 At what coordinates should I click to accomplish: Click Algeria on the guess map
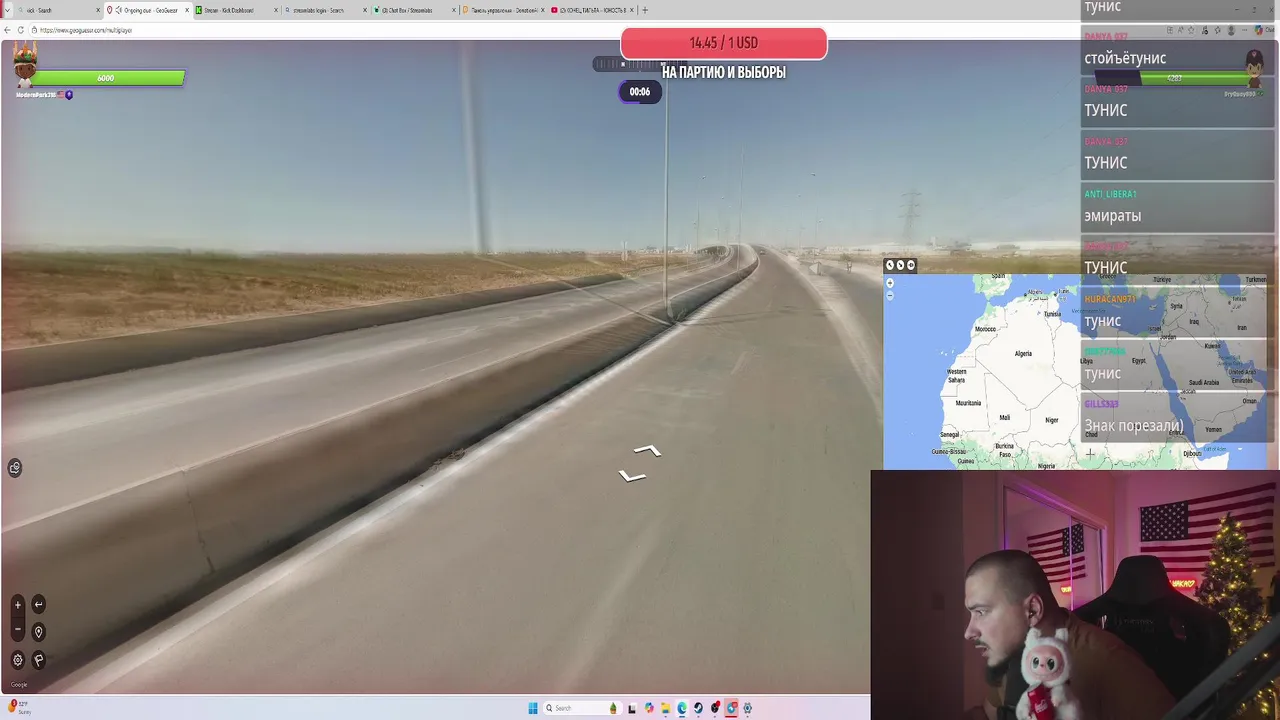[1023, 353]
